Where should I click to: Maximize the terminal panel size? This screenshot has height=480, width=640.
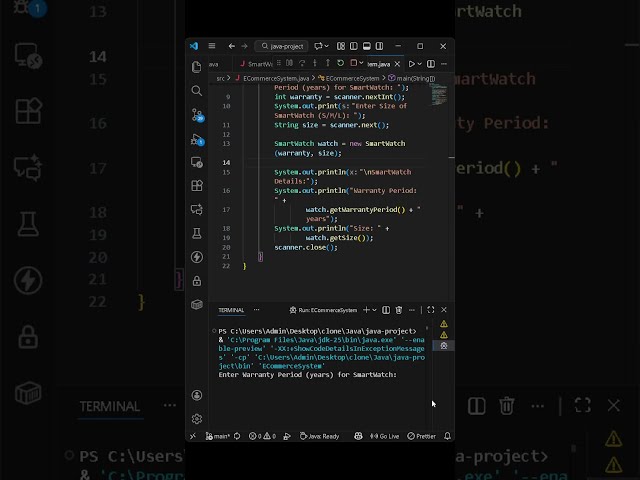431,310
